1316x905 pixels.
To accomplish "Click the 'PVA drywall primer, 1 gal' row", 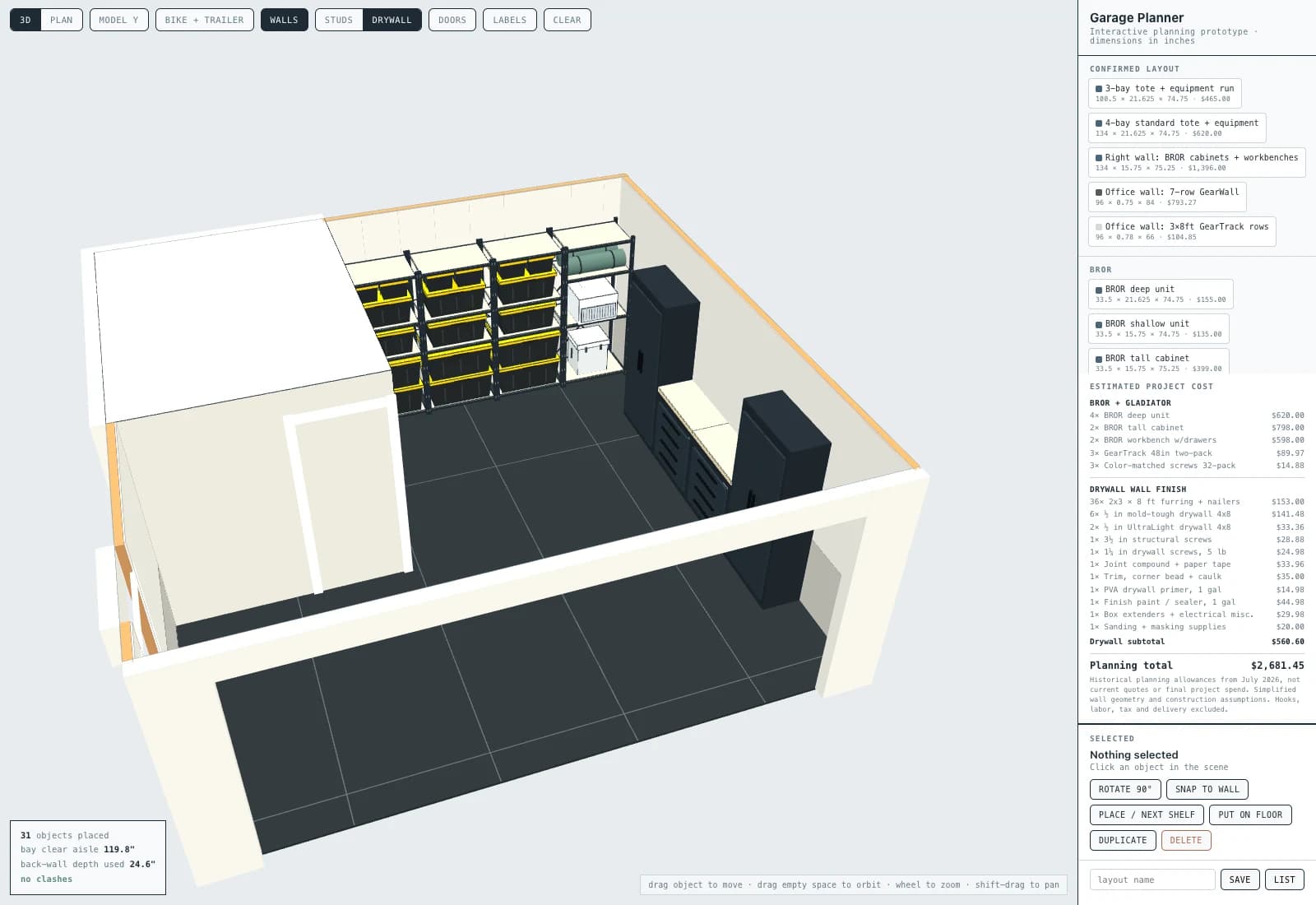I will (1197, 590).
